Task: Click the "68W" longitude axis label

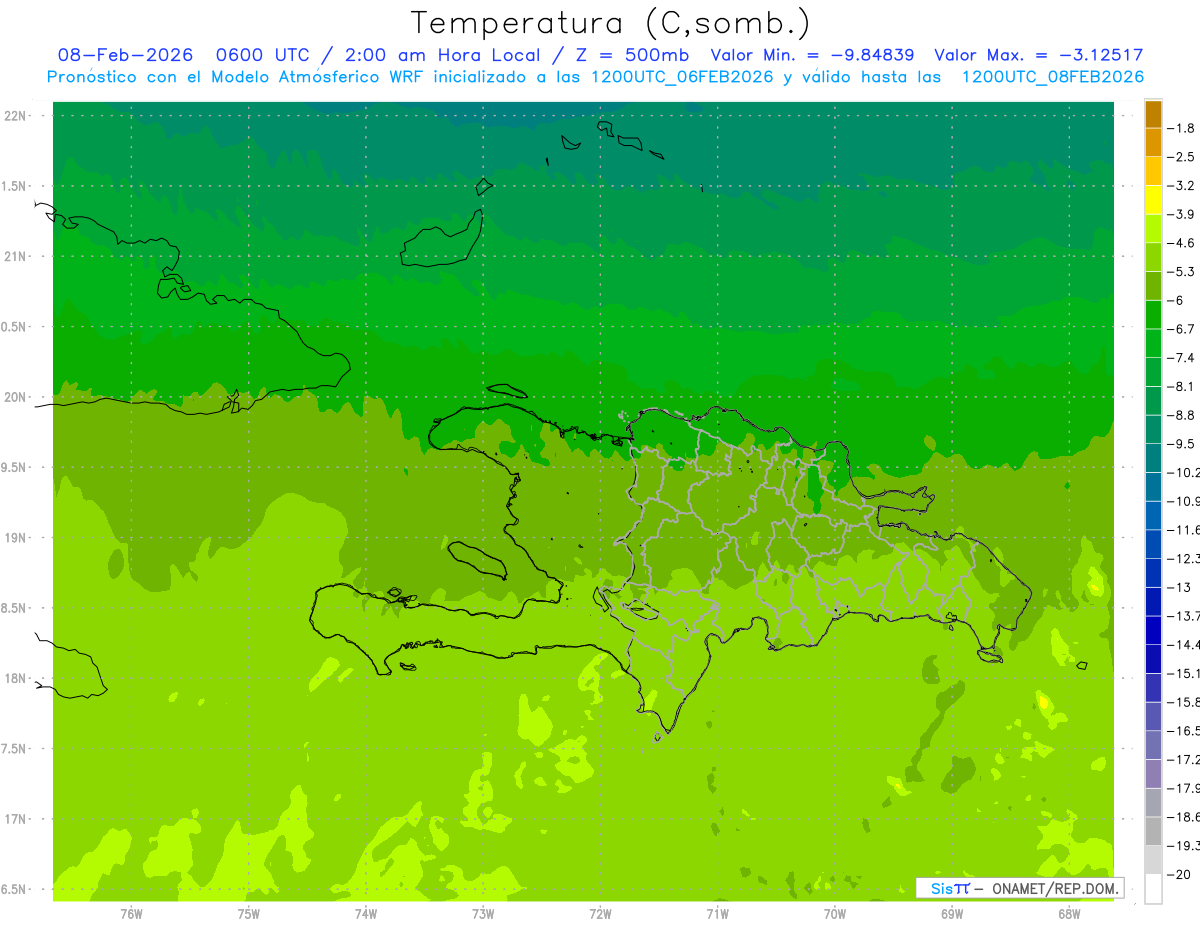Action: [1069, 913]
